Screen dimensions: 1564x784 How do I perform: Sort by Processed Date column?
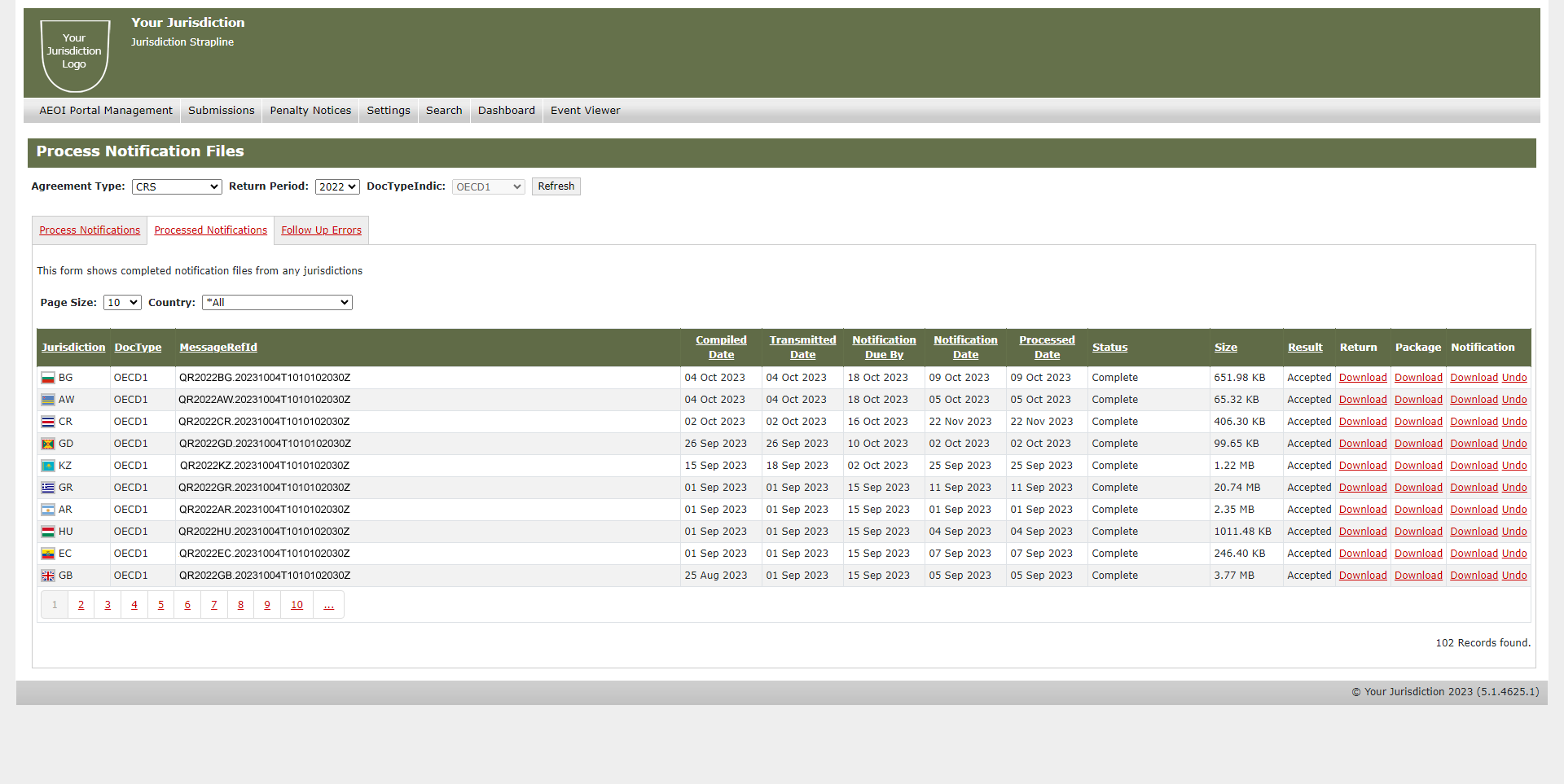[1047, 348]
